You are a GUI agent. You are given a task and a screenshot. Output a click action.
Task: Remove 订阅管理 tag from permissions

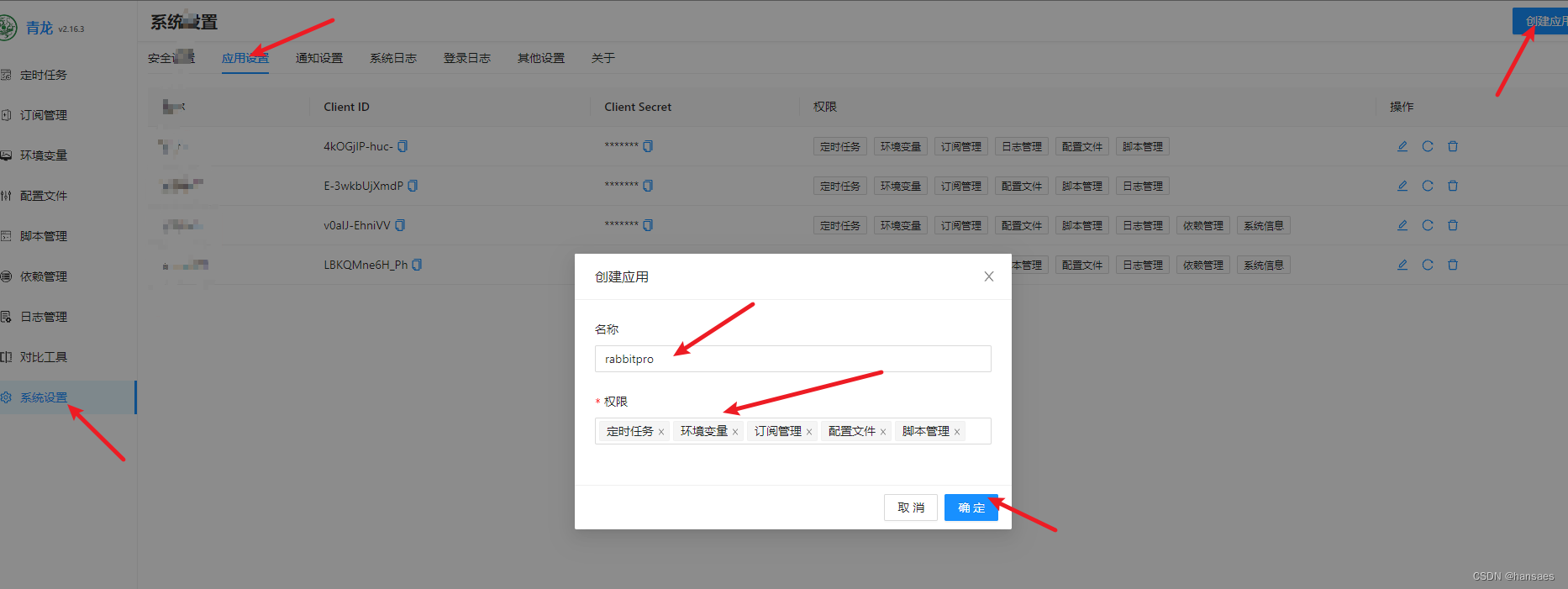click(x=809, y=432)
